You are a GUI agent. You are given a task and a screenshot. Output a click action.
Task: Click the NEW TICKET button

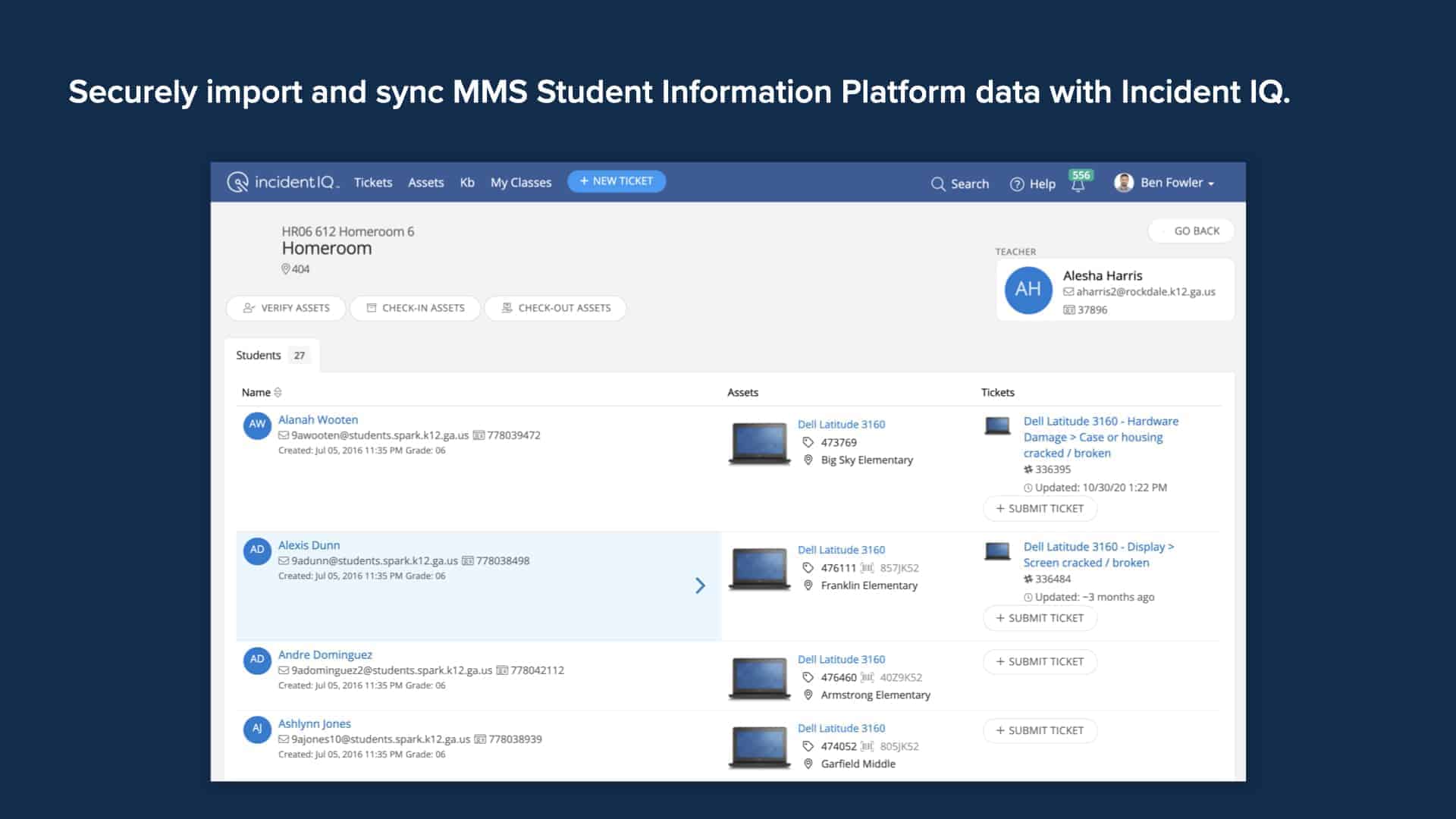pos(616,181)
